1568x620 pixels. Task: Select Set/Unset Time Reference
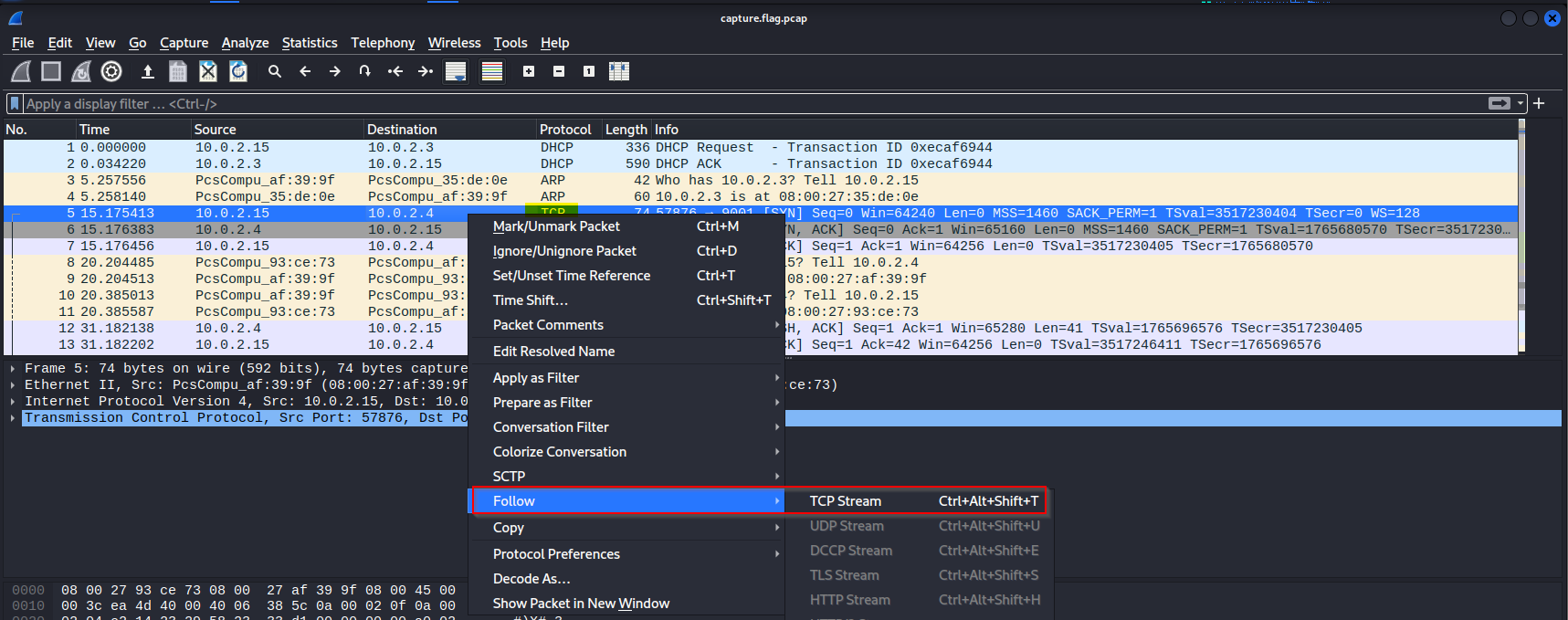click(x=626, y=276)
